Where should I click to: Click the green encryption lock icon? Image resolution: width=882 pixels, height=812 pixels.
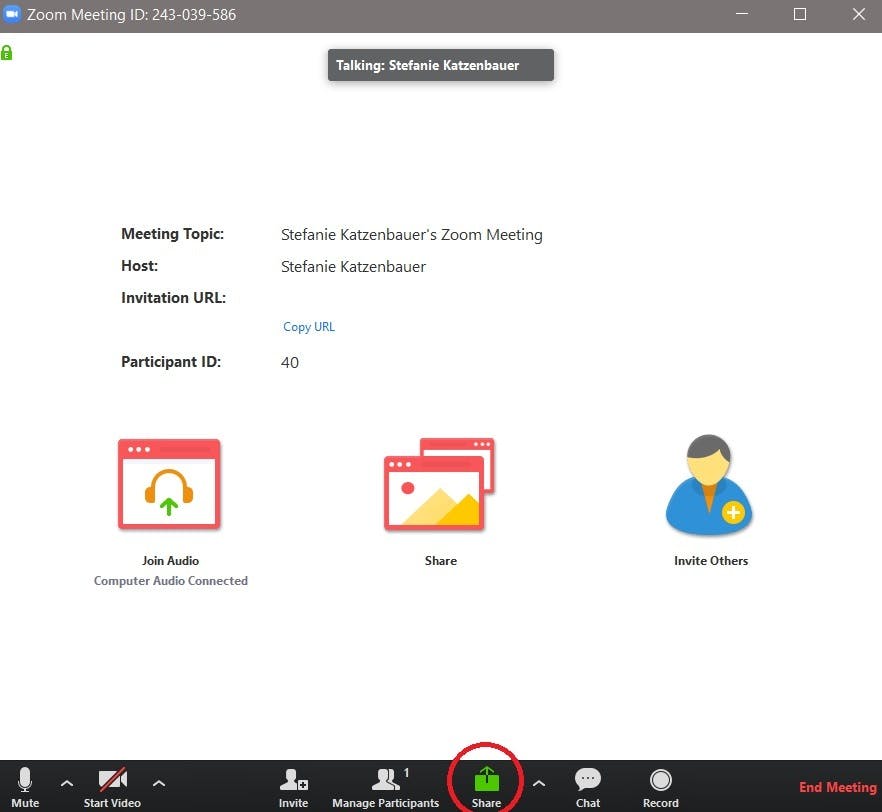coord(6,53)
